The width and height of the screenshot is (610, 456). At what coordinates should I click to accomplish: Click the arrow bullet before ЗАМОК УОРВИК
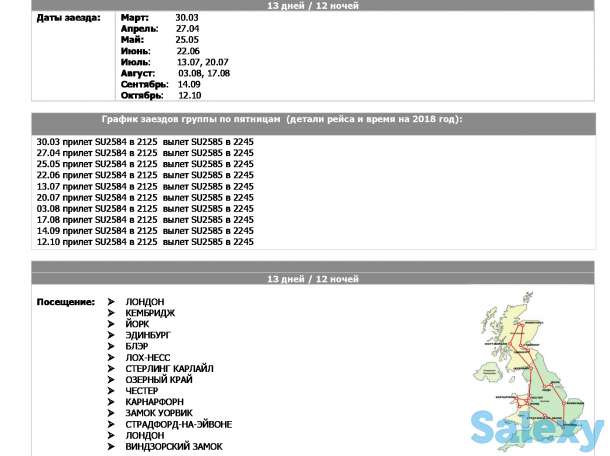coord(111,413)
